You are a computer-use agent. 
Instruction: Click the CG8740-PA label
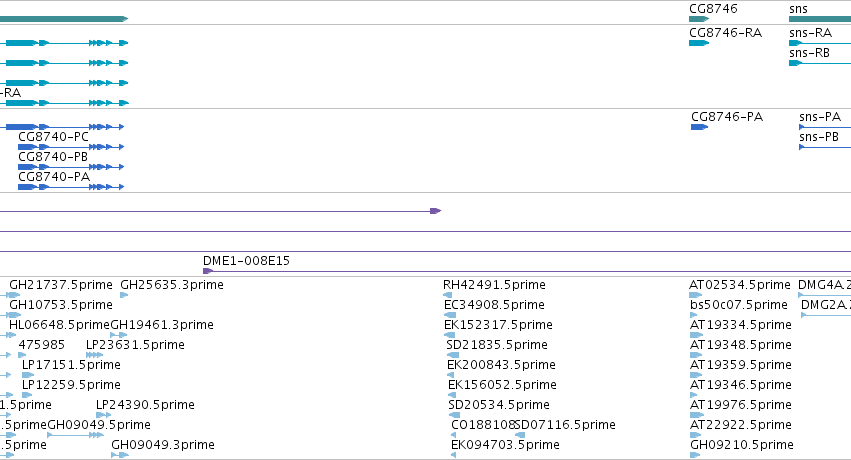54,177
